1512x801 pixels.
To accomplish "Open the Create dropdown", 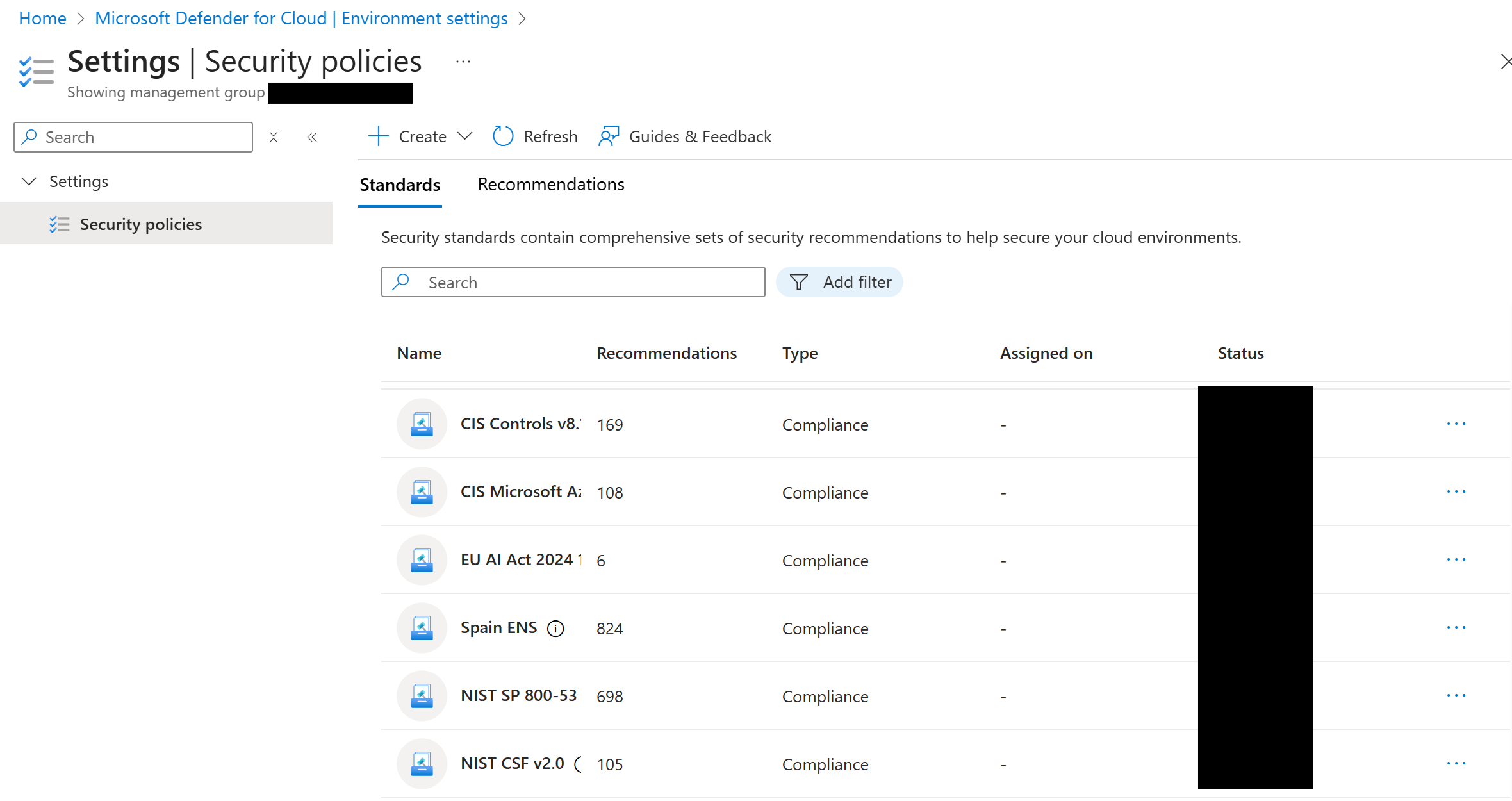I will pos(420,136).
